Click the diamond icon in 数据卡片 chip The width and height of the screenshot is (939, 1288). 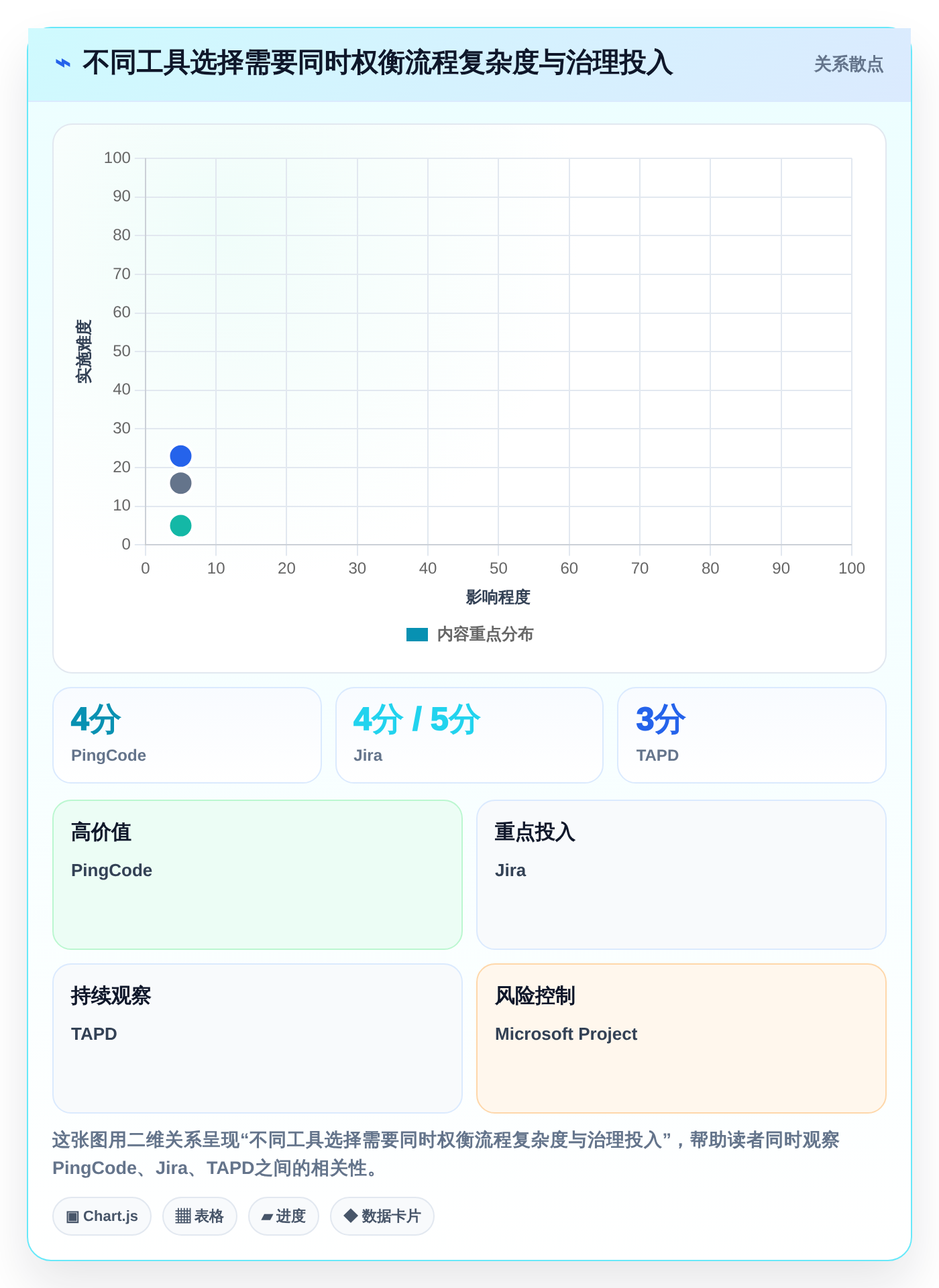[350, 1216]
